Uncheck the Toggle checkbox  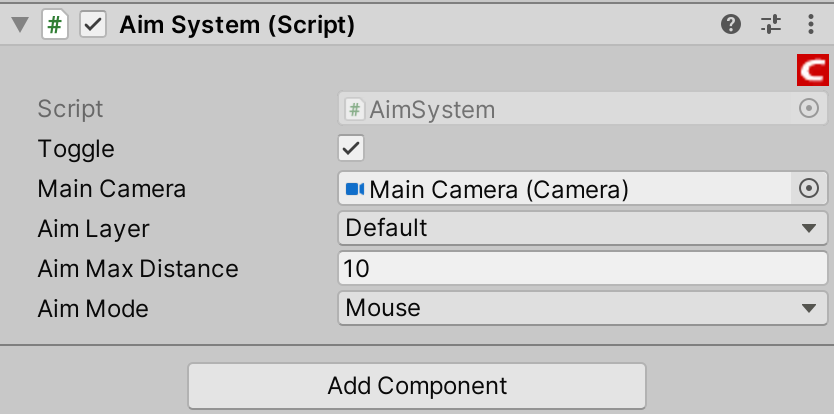(x=351, y=148)
